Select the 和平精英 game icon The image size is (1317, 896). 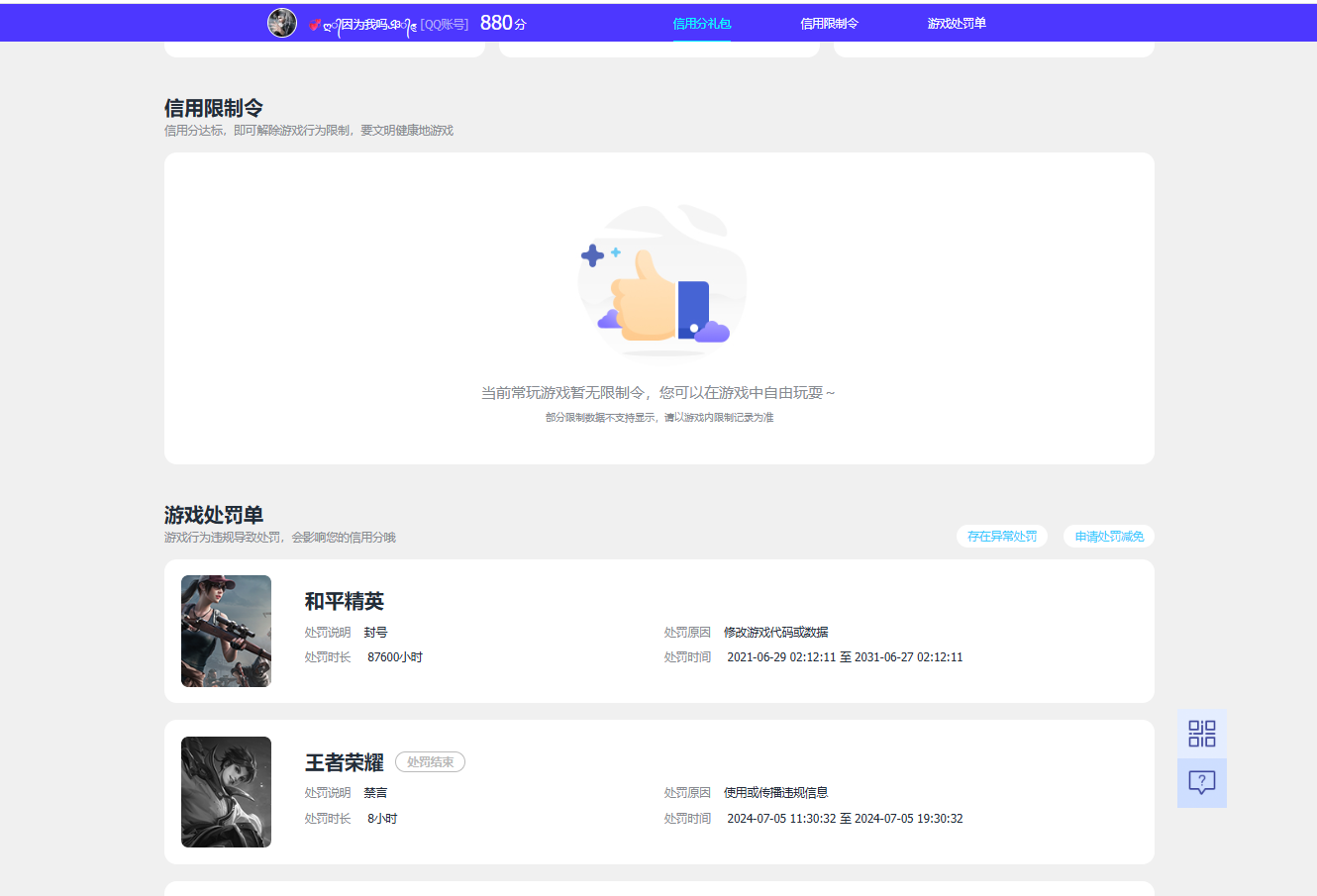click(x=226, y=631)
